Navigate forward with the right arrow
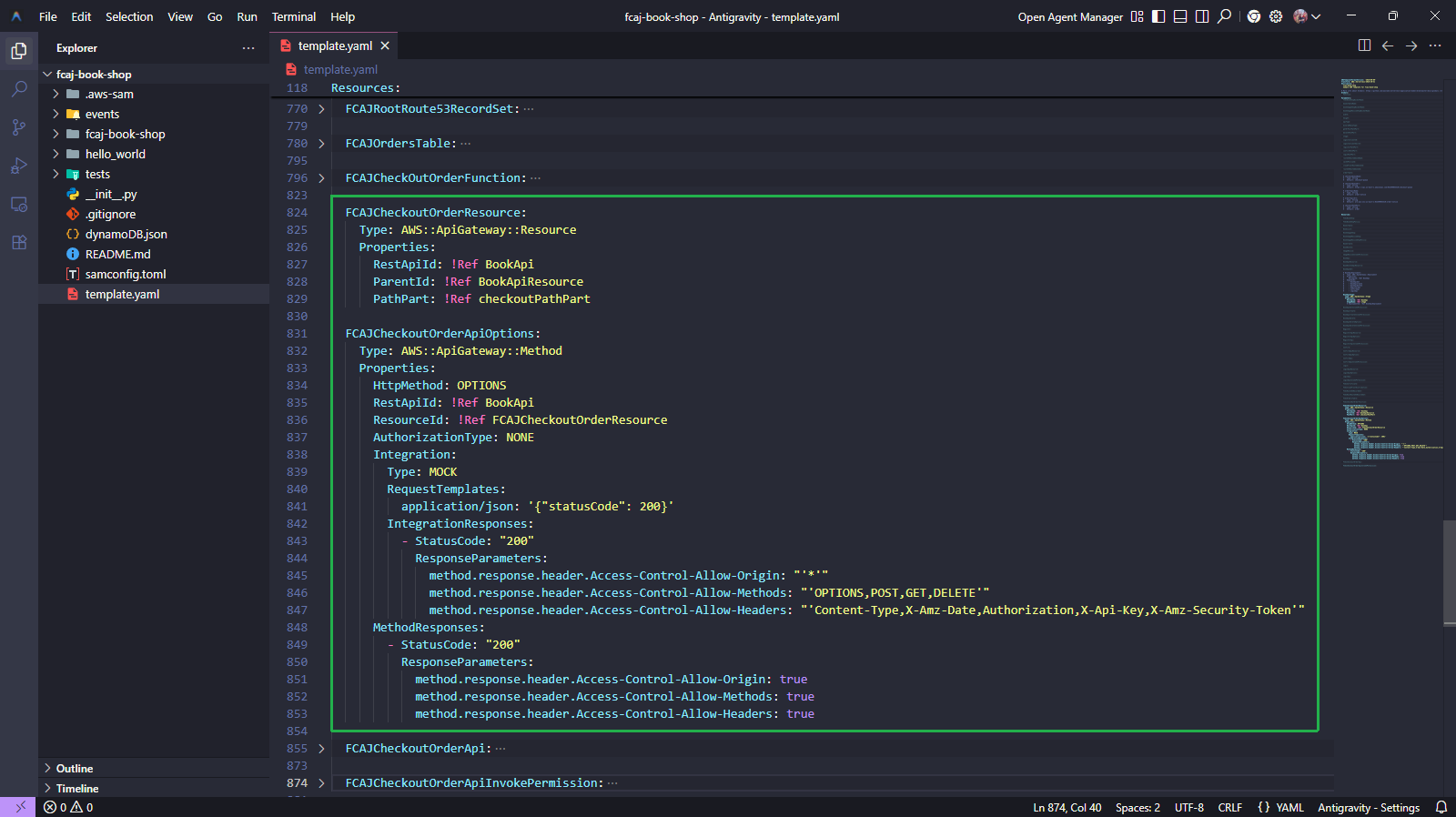Viewport: 1456px width, 817px height. (x=1411, y=45)
